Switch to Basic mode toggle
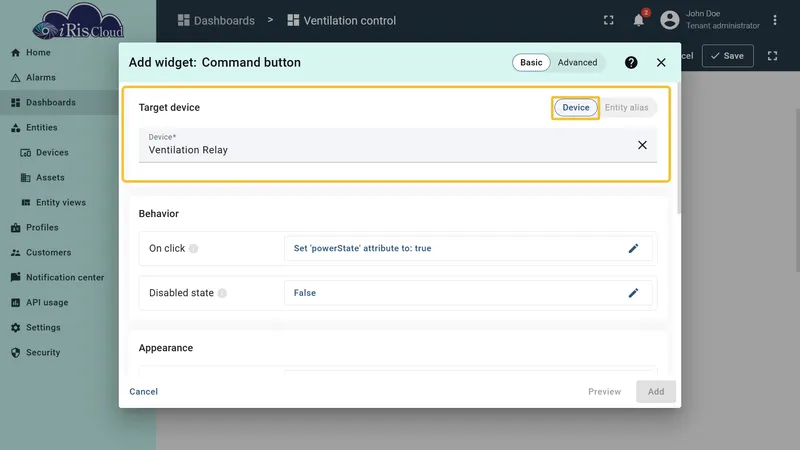Screen dimensions: 800x450 (x=531, y=62)
